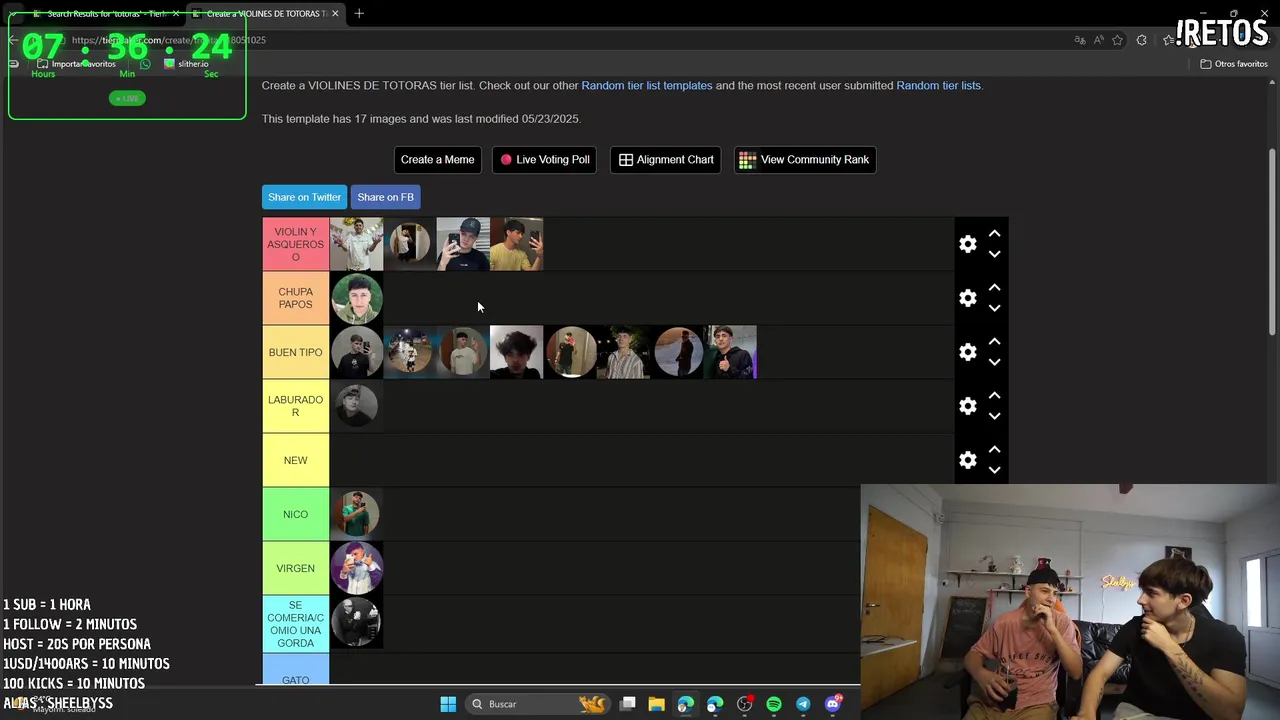Viewport: 1280px width, 720px height.
Task: Open File Explorer from taskbar
Action: pos(656,704)
